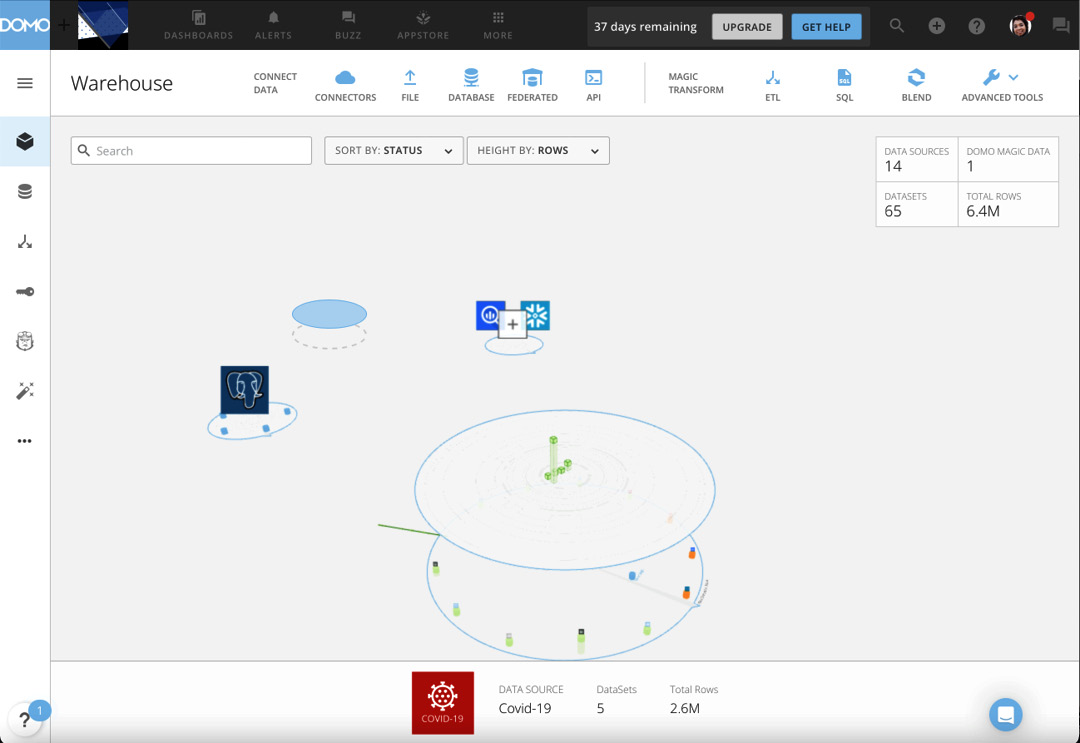Screen dimensions: 1080x743
Task: Click the Database connect icon
Action: click(471, 85)
